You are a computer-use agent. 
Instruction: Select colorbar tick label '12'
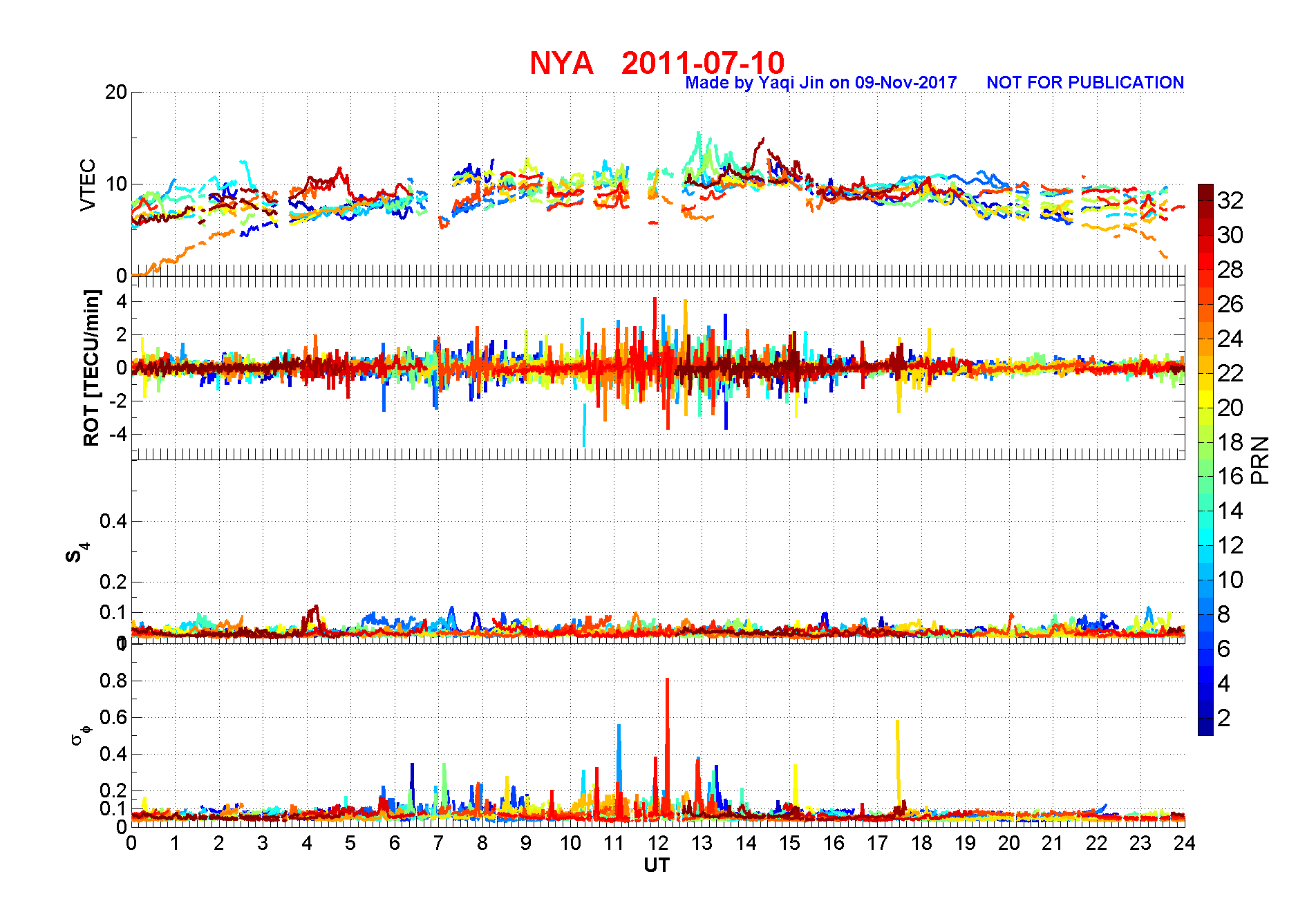pyautogui.click(x=1230, y=545)
